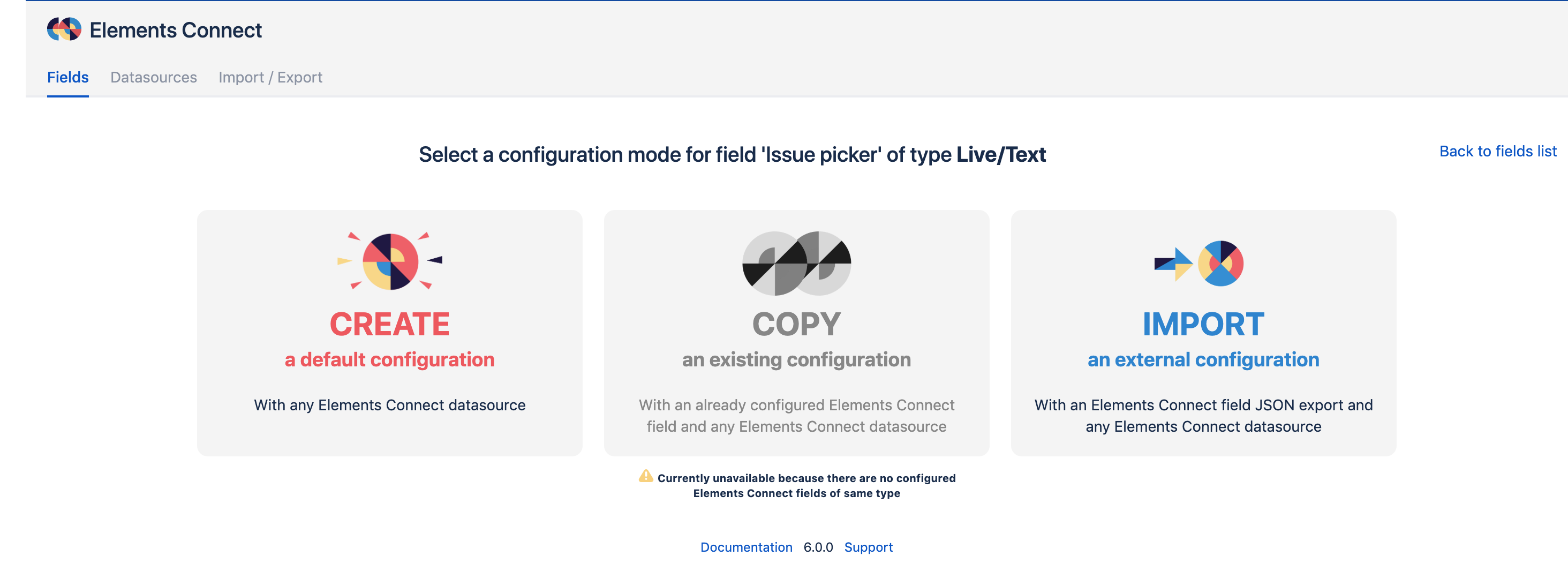
Task: Select the red CREATE heading
Action: click(389, 324)
